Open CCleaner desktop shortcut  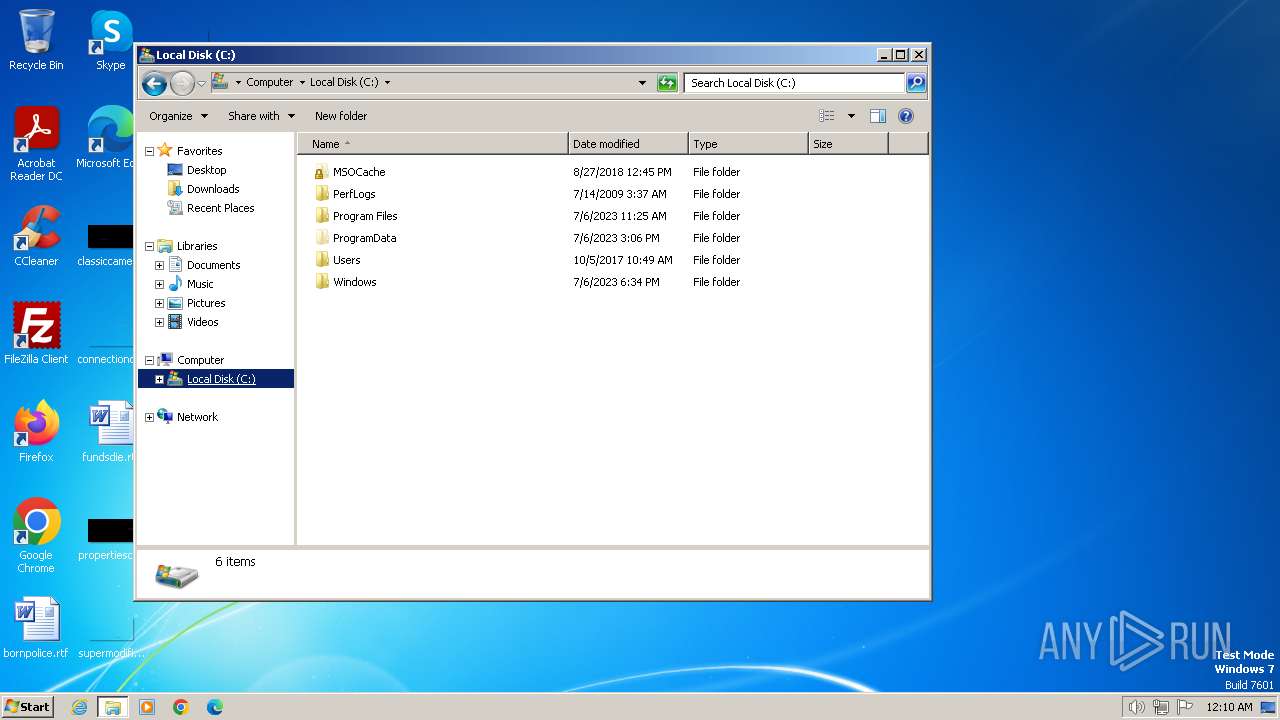36,236
